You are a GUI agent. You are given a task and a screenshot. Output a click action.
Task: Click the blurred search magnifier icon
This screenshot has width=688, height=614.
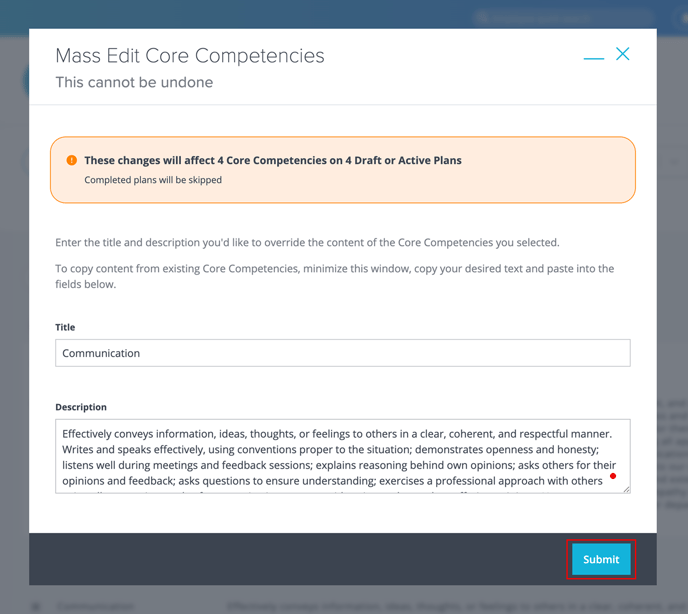482,18
